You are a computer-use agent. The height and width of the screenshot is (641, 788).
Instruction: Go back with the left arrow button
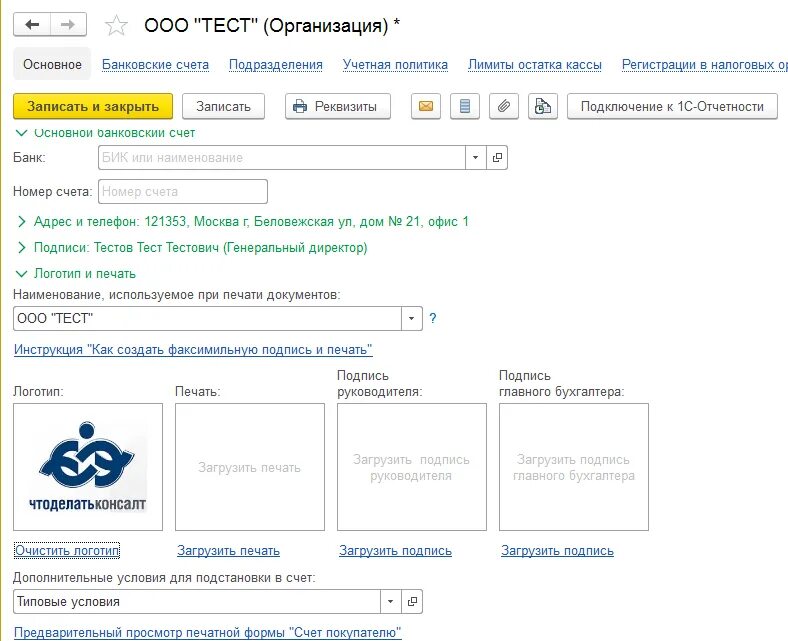32,24
